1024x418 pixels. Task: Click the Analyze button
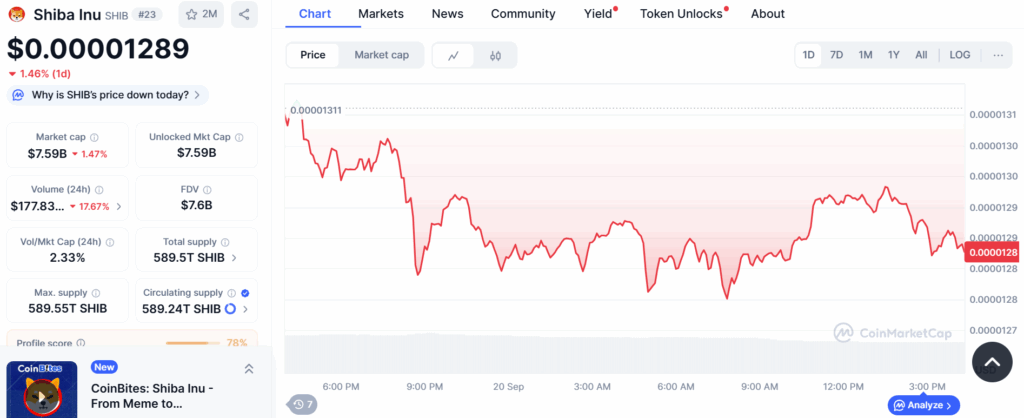click(x=923, y=405)
